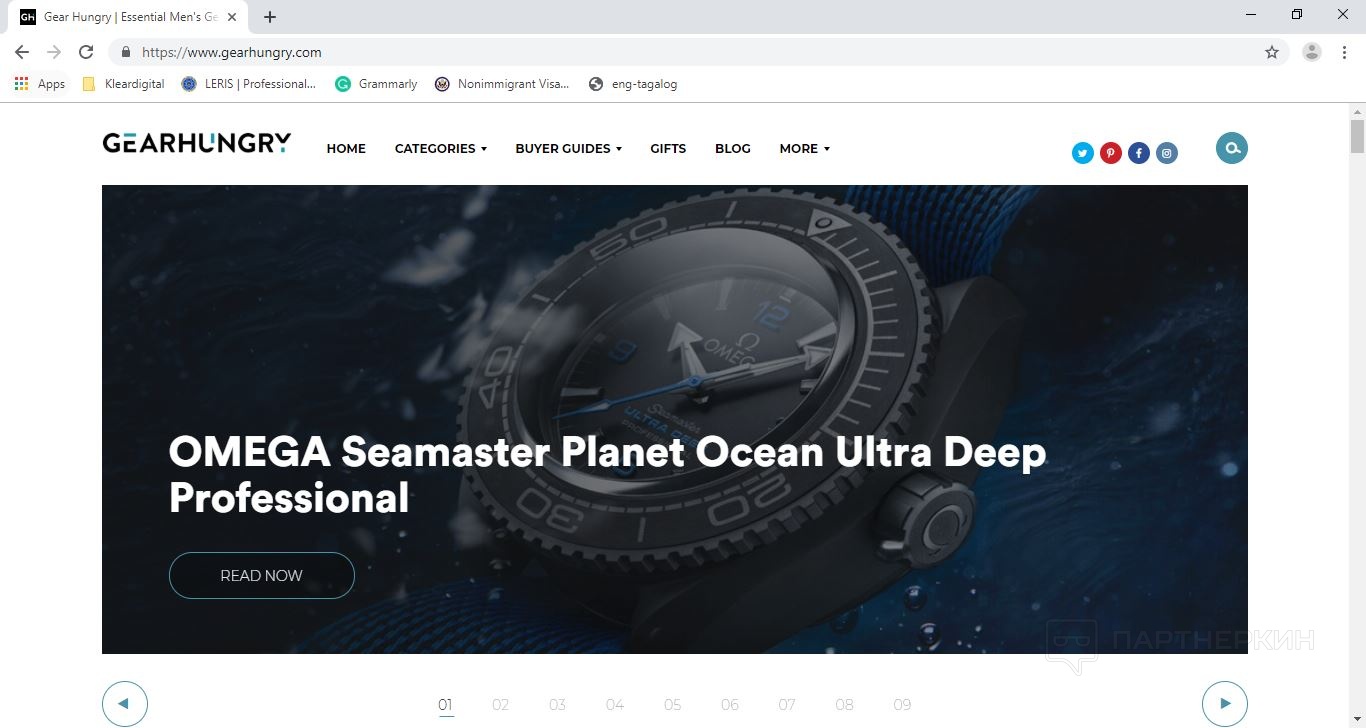Jump to slide indicator 05
Screen dimensions: 1366x728
(673, 705)
